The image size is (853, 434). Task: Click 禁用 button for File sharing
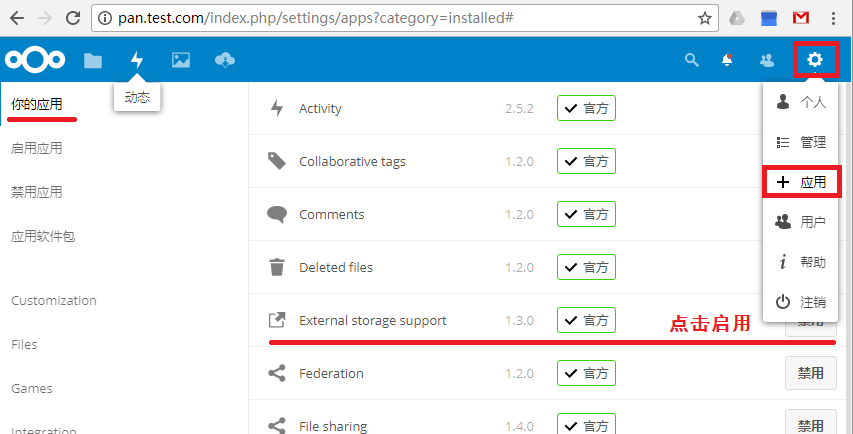810,424
